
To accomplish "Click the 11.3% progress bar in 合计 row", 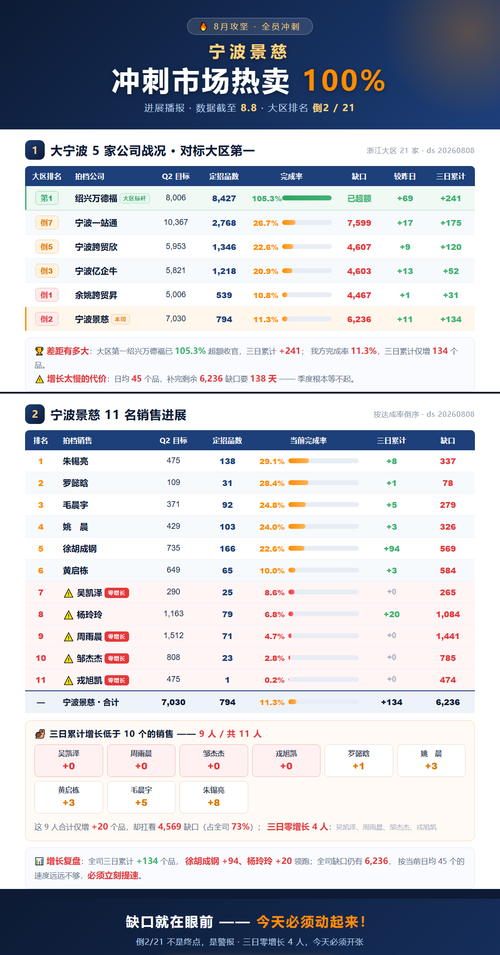I will 323,702.
